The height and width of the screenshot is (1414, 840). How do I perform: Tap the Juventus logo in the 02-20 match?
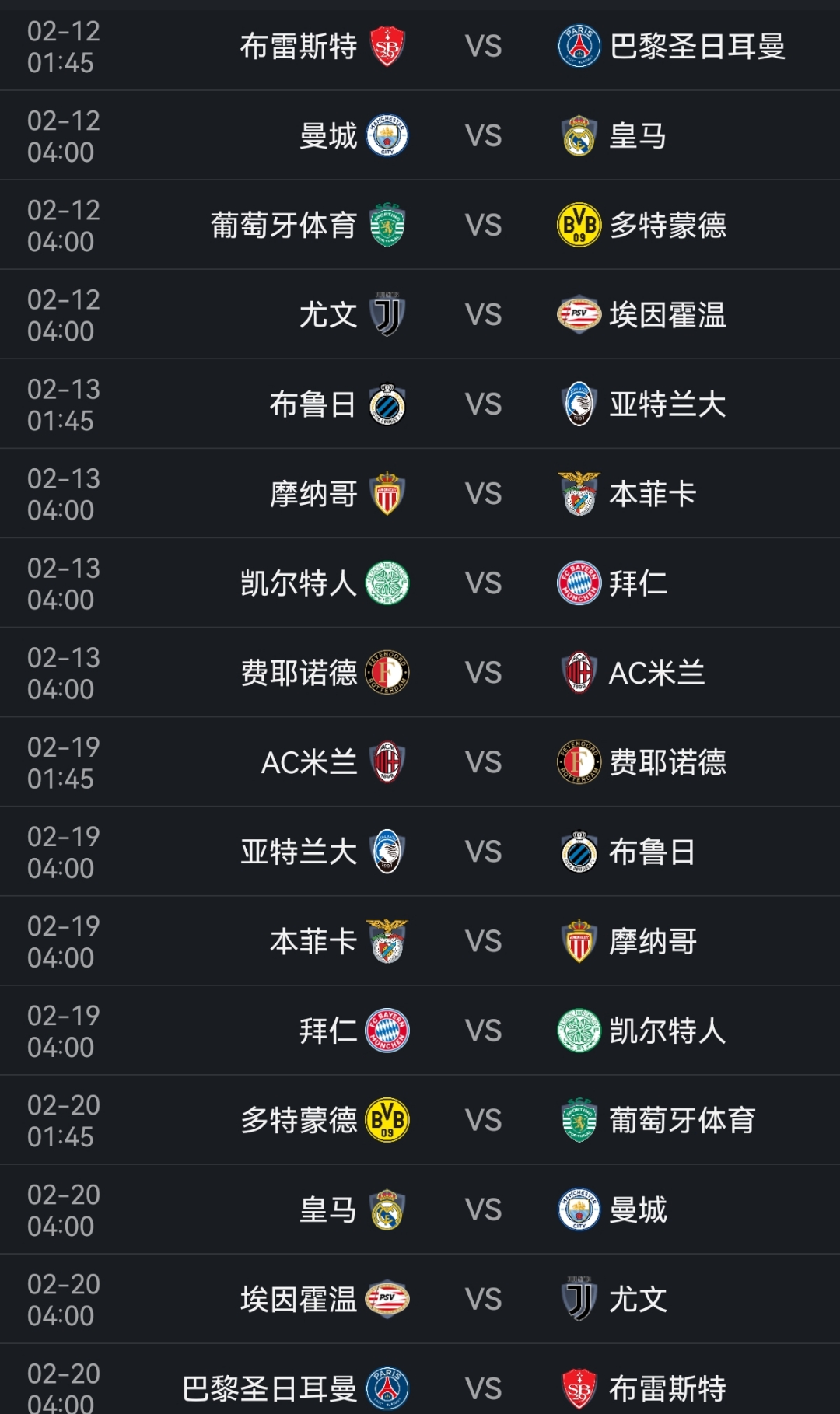click(x=579, y=1299)
